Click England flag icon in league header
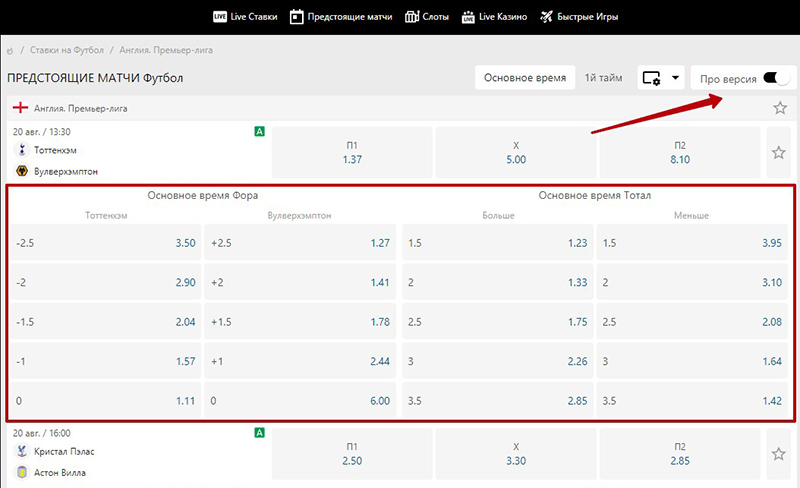The height and width of the screenshot is (488, 800). pyautogui.click(x=20, y=108)
